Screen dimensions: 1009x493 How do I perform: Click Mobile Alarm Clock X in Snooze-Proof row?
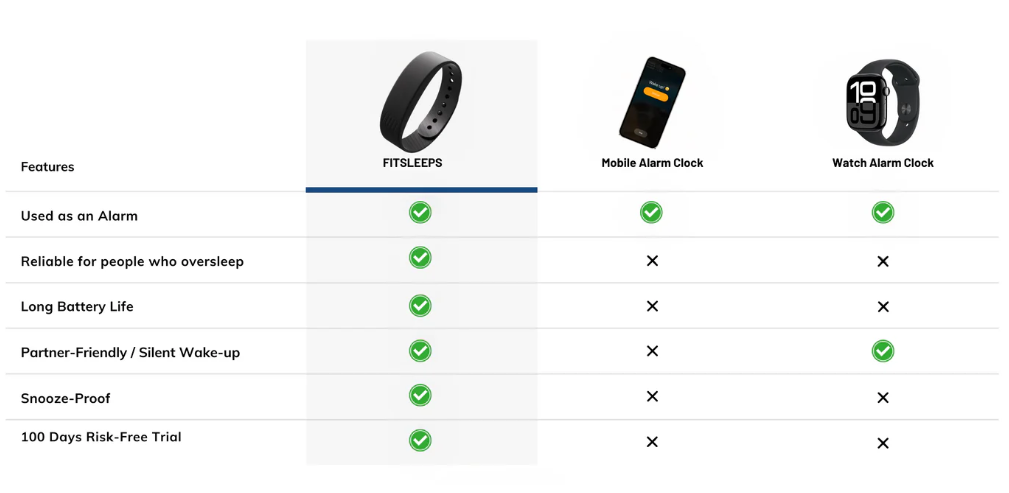pos(652,396)
